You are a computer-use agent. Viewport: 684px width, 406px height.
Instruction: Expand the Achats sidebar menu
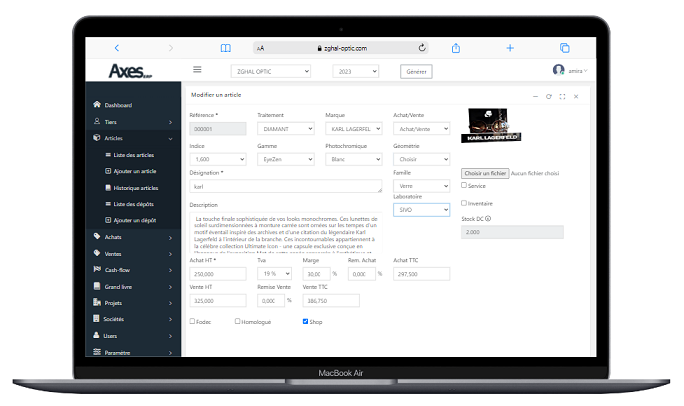pyautogui.click(x=133, y=237)
